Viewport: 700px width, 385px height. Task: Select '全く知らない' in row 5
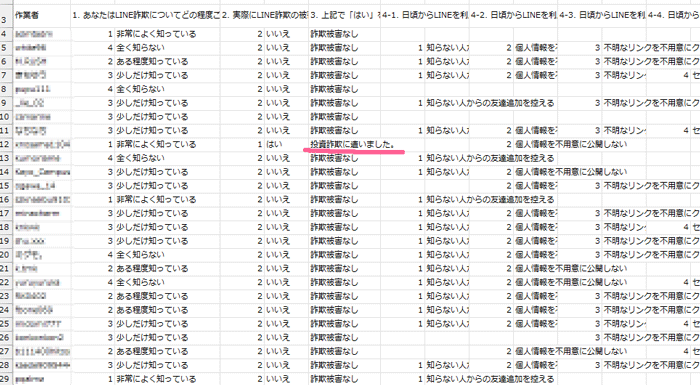tap(140, 48)
